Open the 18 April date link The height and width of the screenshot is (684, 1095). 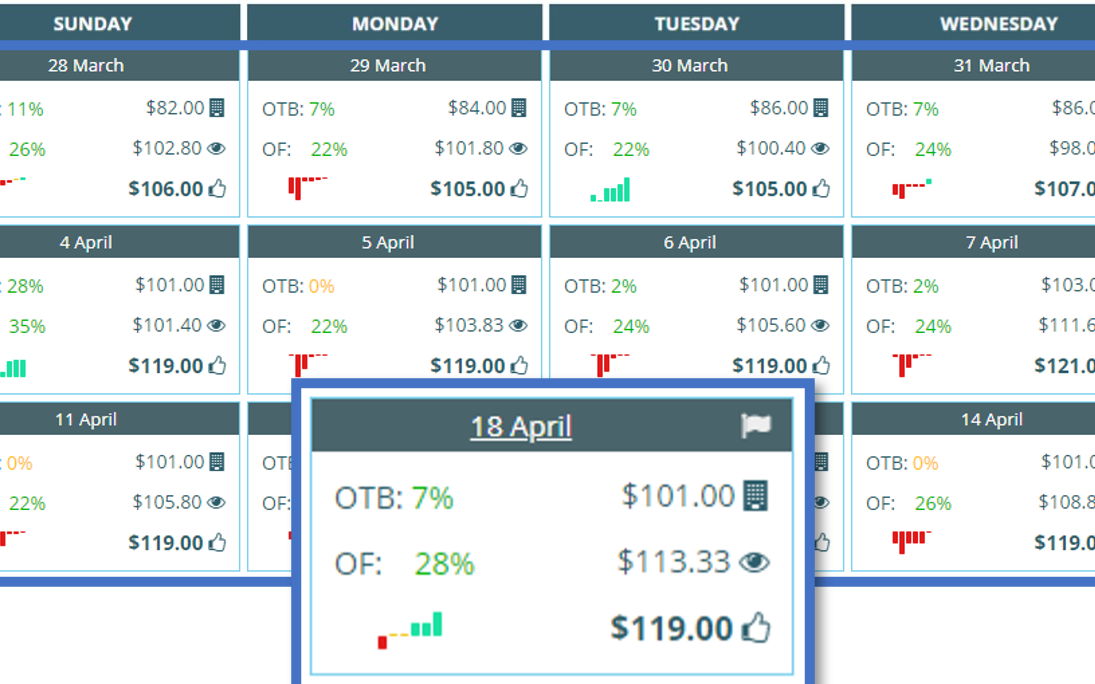pyautogui.click(x=521, y=427)
